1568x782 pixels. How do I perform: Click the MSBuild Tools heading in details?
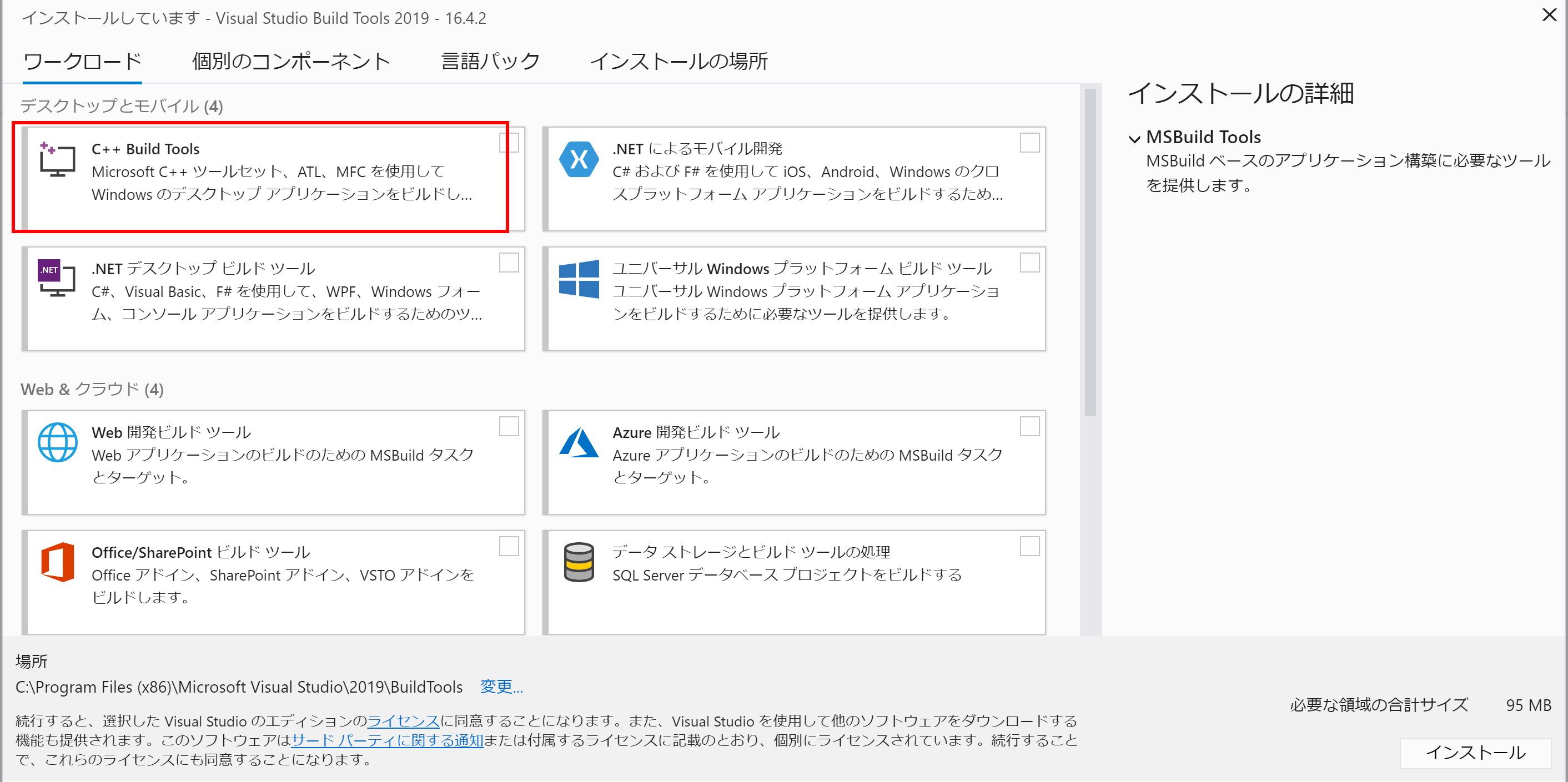tap(1203, 138)
